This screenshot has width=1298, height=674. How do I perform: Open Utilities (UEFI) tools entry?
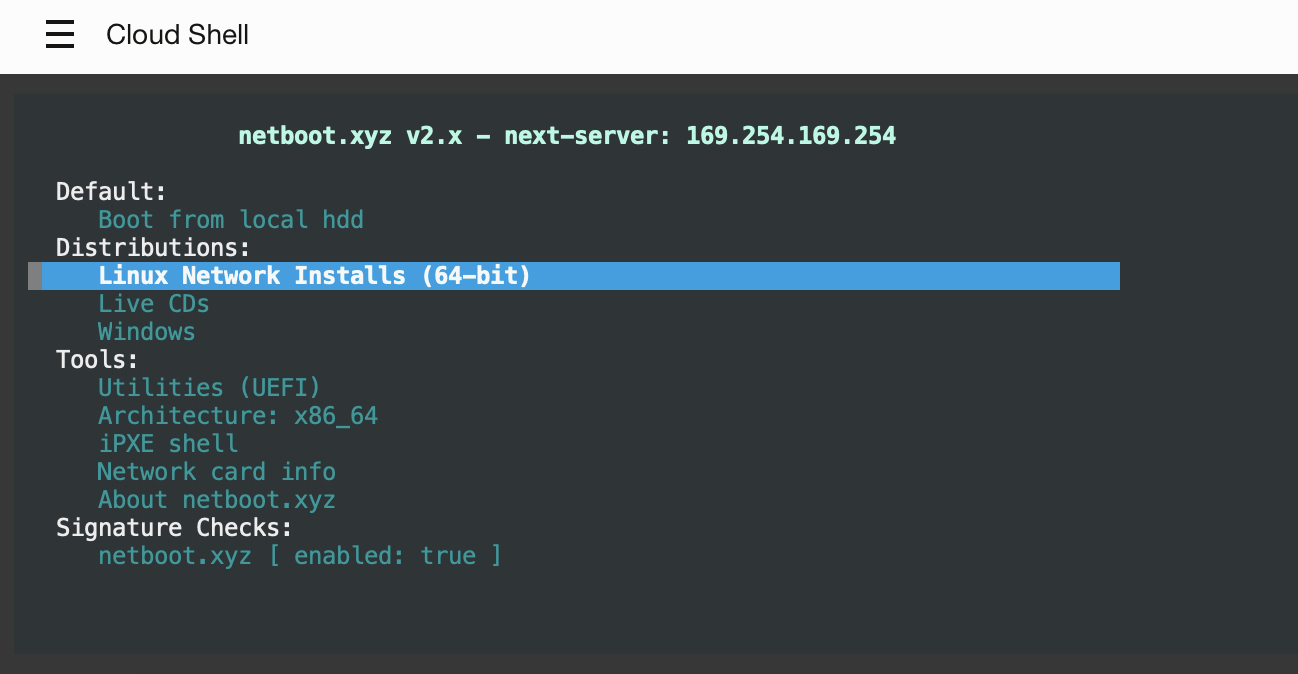tap(209, 388)
